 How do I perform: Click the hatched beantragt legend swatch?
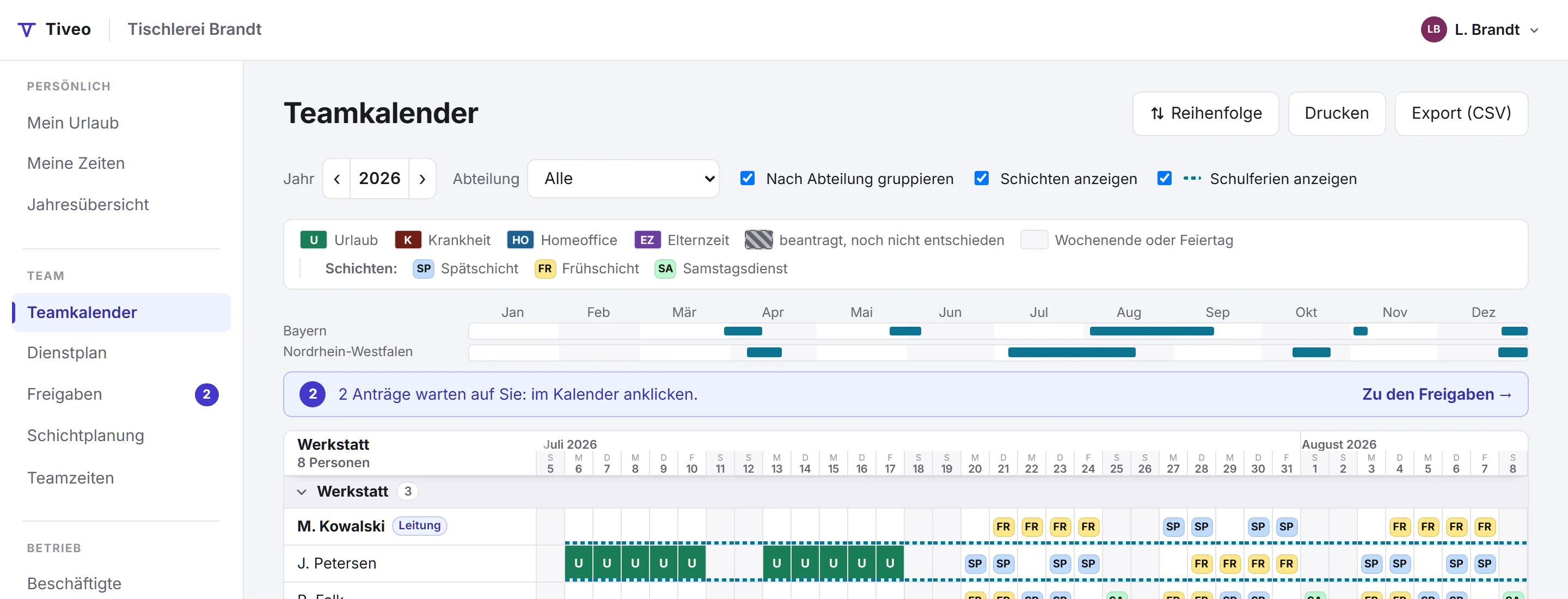758,240
